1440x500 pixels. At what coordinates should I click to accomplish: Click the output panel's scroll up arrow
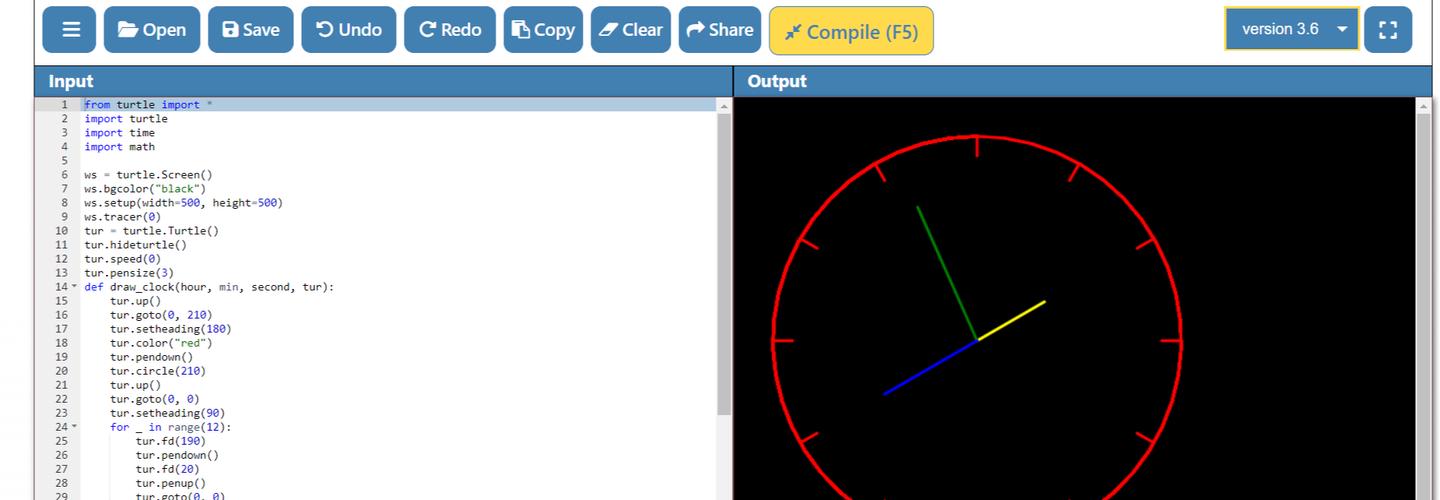1423,105
